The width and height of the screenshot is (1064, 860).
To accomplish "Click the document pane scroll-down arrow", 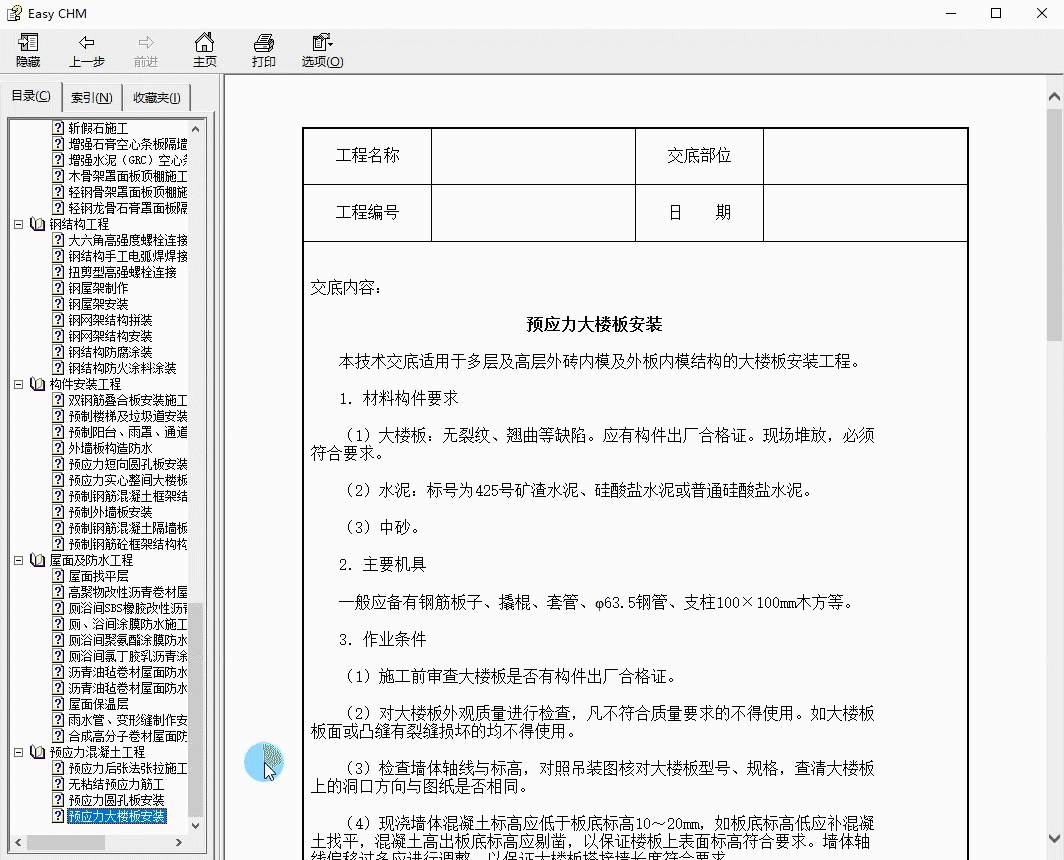I will [1054, 838].
